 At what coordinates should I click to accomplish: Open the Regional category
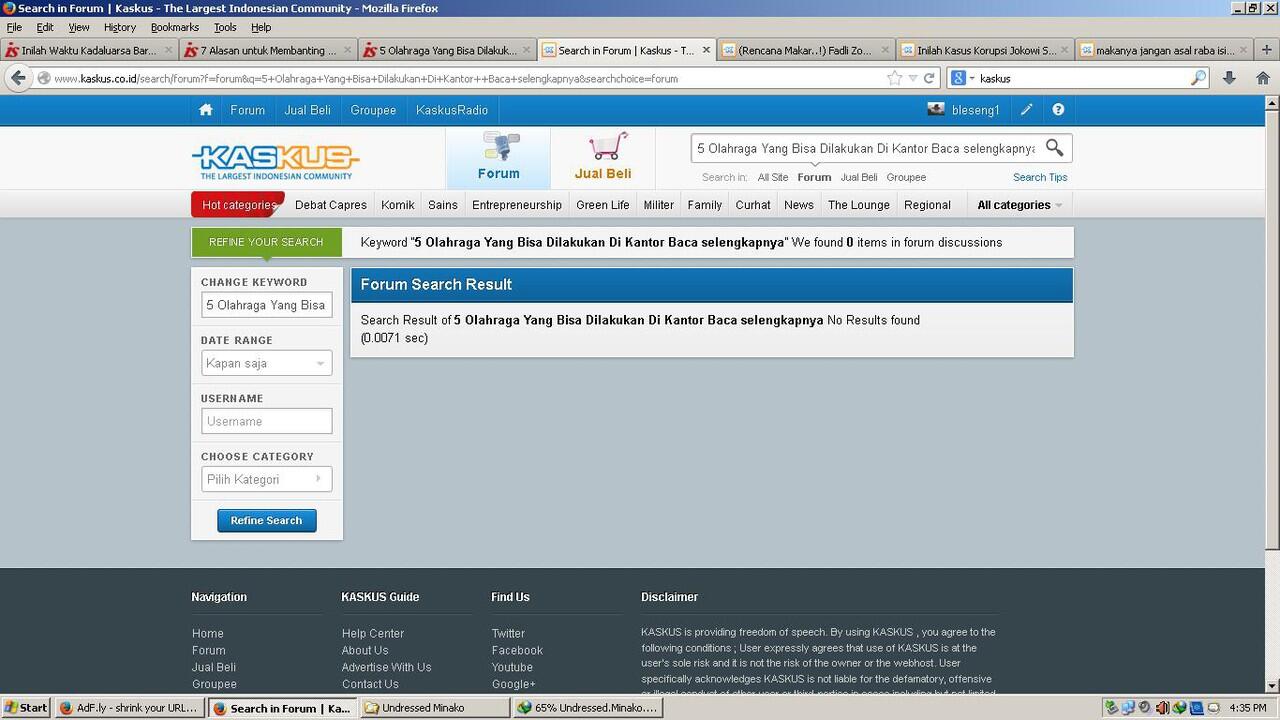927,205
